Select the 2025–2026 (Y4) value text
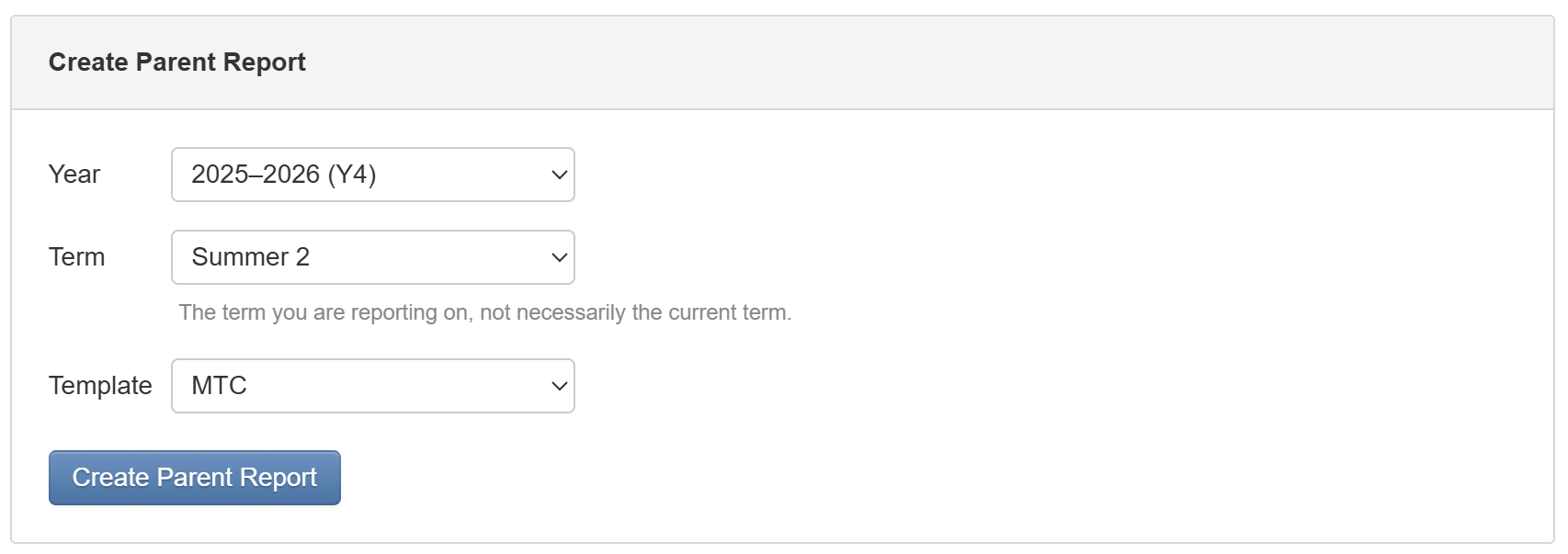The height and width of the screenshot is (554, 1568). click(283, 175)
